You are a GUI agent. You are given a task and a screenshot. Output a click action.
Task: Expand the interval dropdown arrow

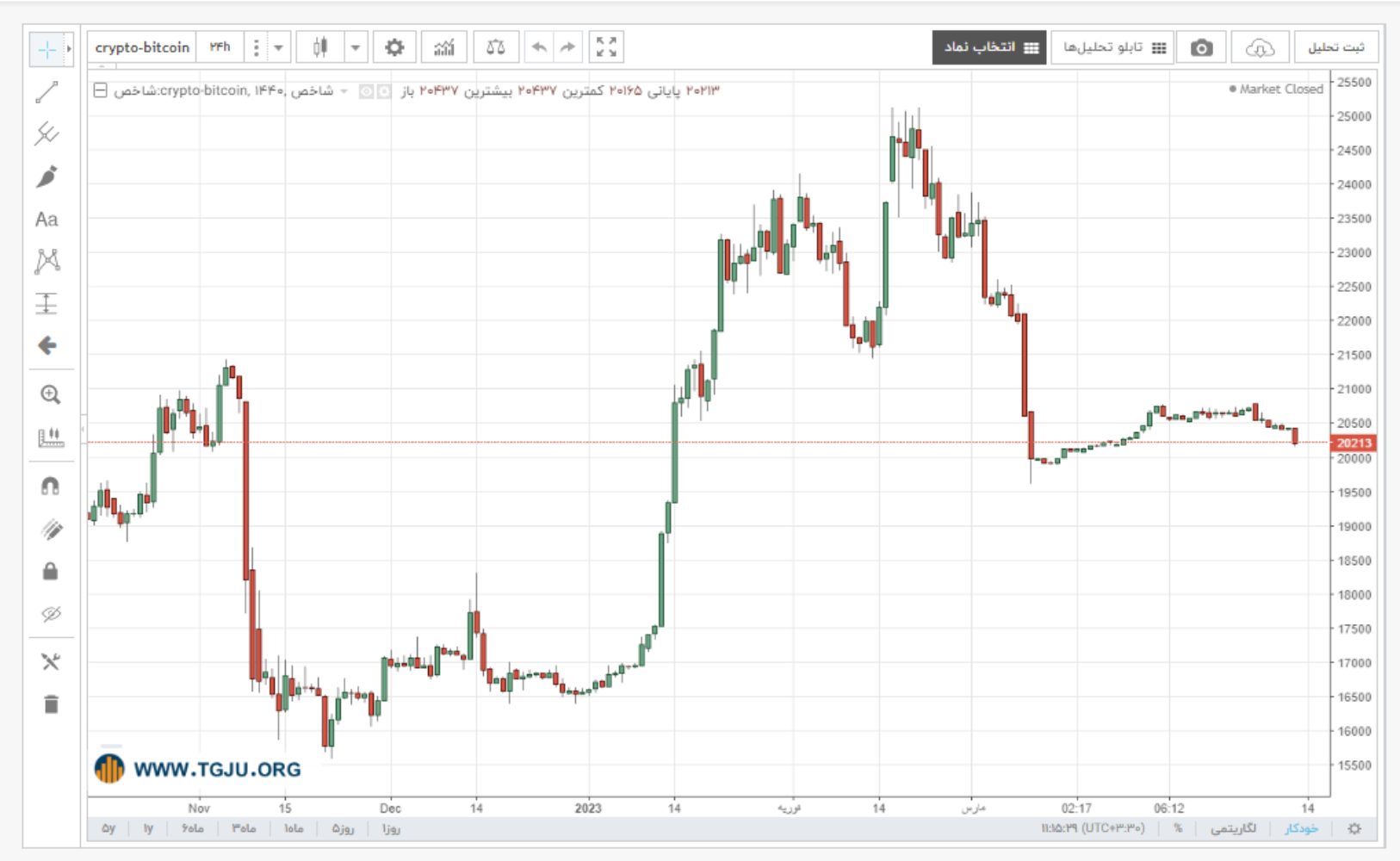coord(278,47)
